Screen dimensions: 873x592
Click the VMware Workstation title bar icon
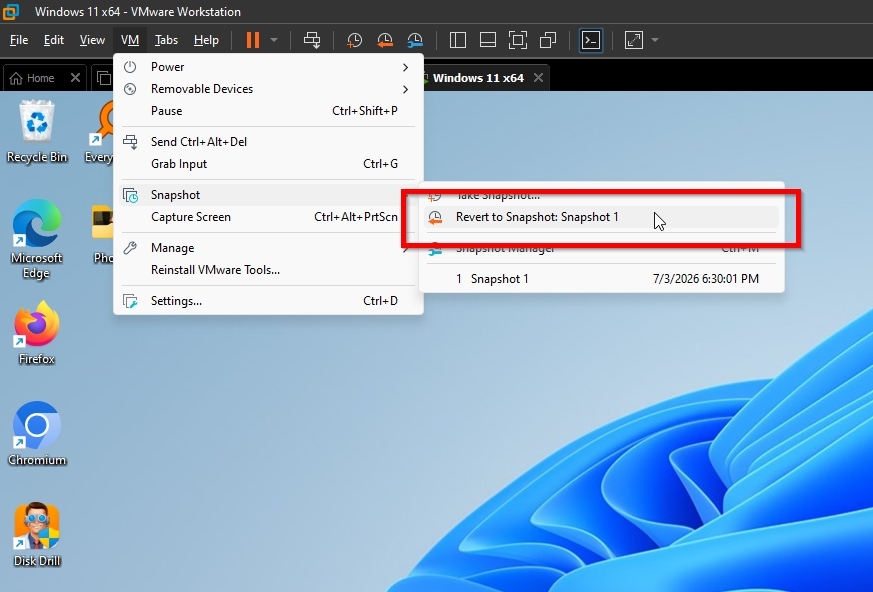pos(11,11)
